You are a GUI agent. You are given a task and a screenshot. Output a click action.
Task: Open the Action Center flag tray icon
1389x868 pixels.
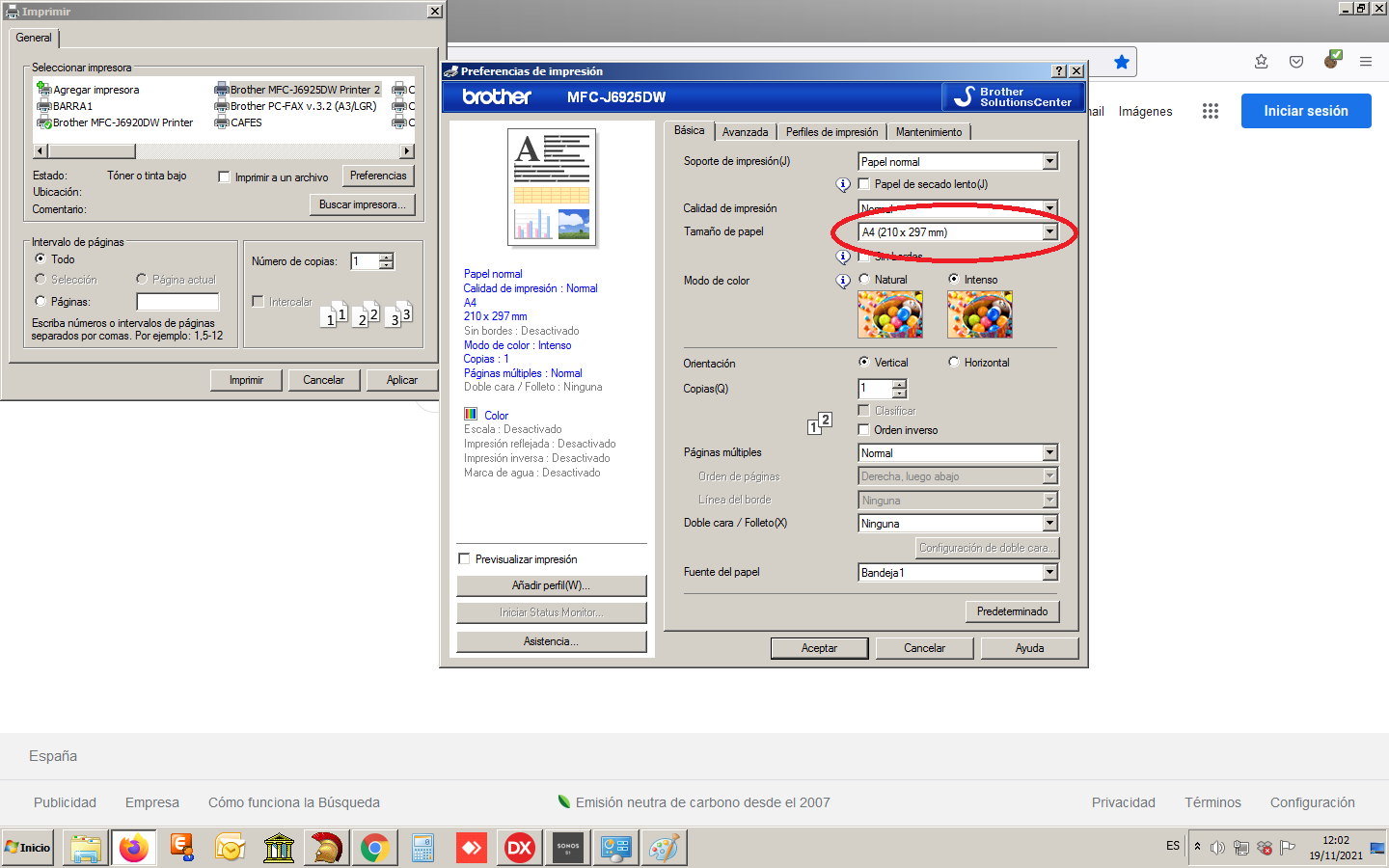pos(1288,848)
